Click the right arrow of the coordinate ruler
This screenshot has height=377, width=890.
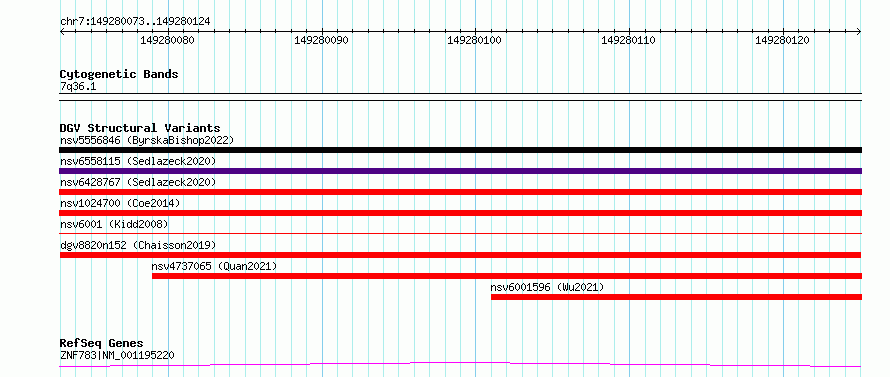point(859,31)
